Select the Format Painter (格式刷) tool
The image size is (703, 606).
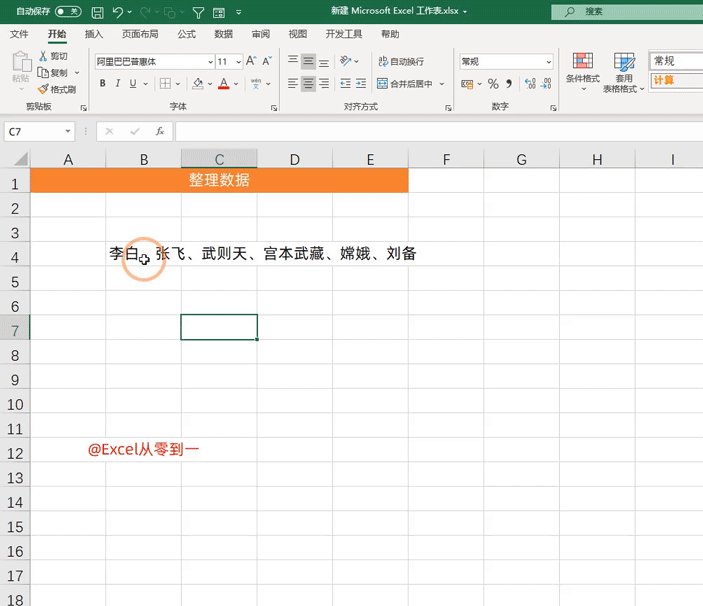click(57, 89)
